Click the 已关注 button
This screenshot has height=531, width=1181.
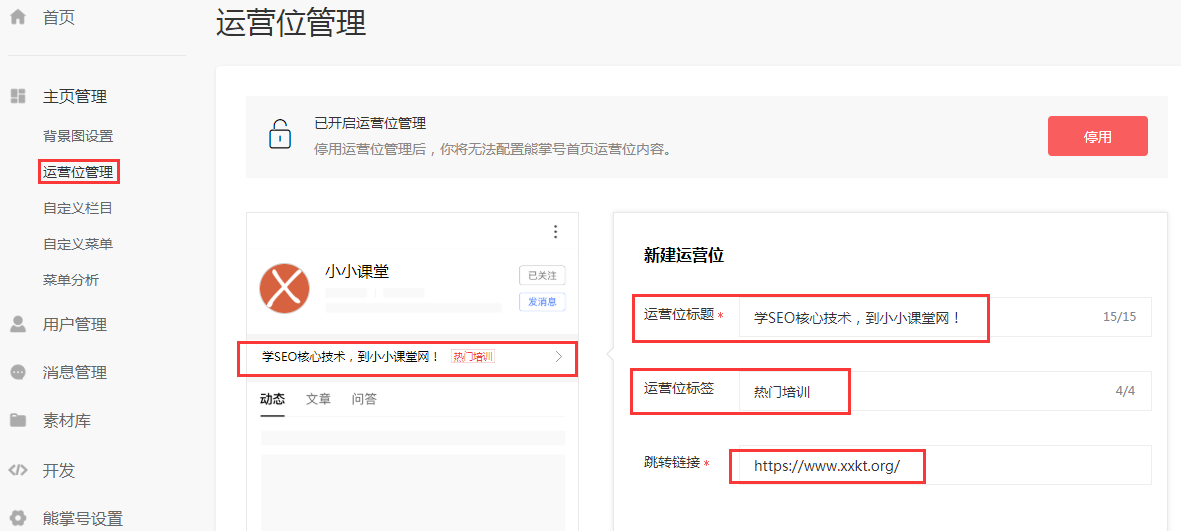coord(542,275)
